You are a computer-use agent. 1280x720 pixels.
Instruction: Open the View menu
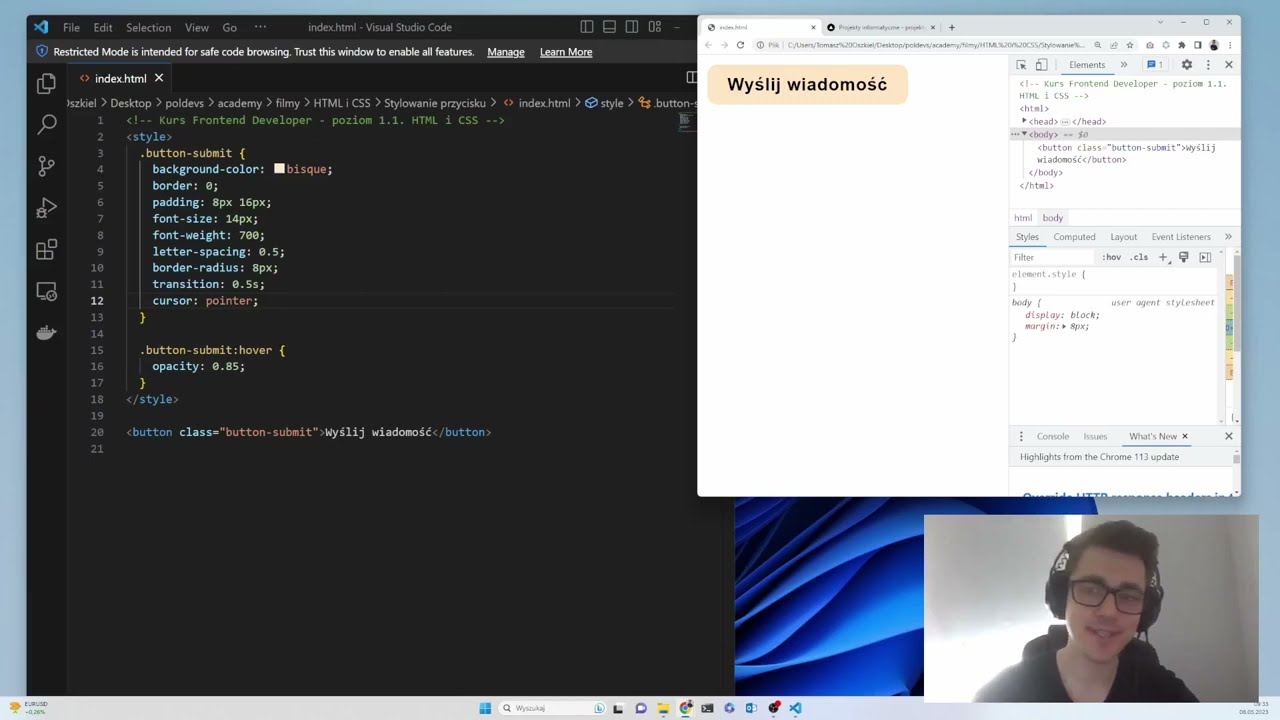click(x=197, y=27)
